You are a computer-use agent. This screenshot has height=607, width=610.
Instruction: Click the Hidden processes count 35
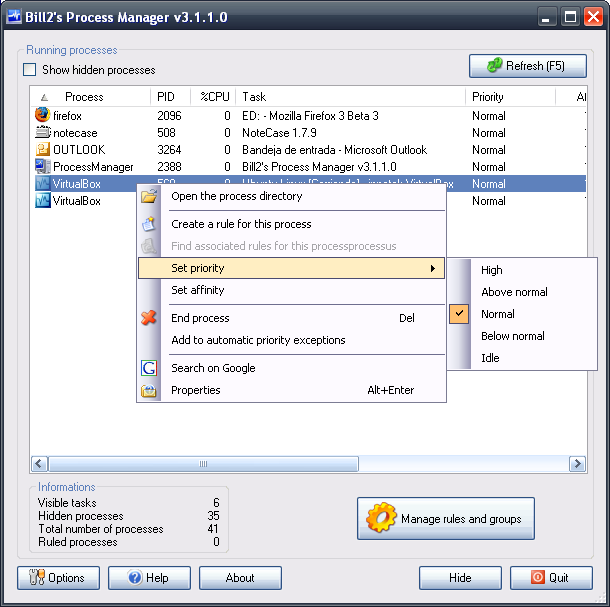click(213, 516)
